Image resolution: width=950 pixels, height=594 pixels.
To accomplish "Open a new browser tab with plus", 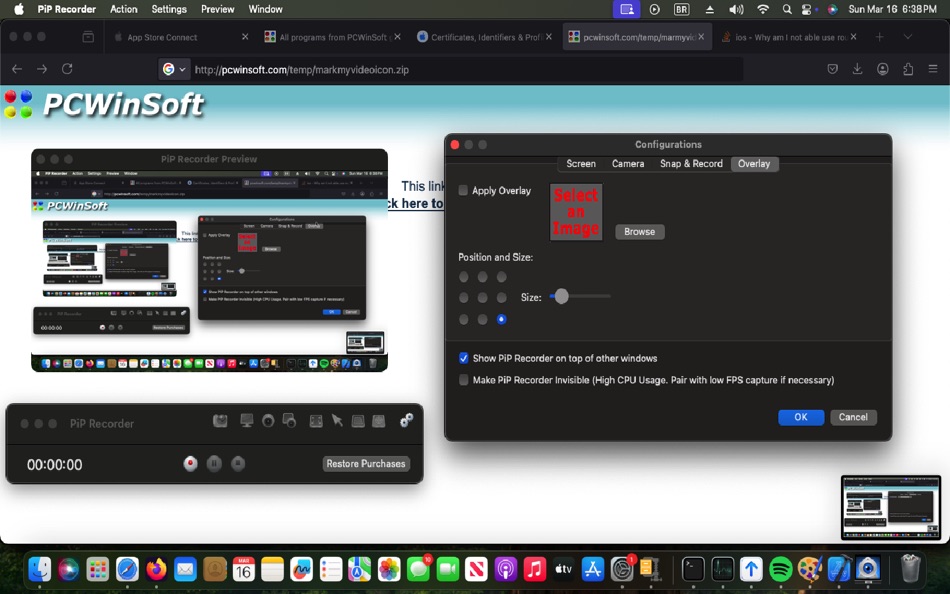I will coord(879,37).
